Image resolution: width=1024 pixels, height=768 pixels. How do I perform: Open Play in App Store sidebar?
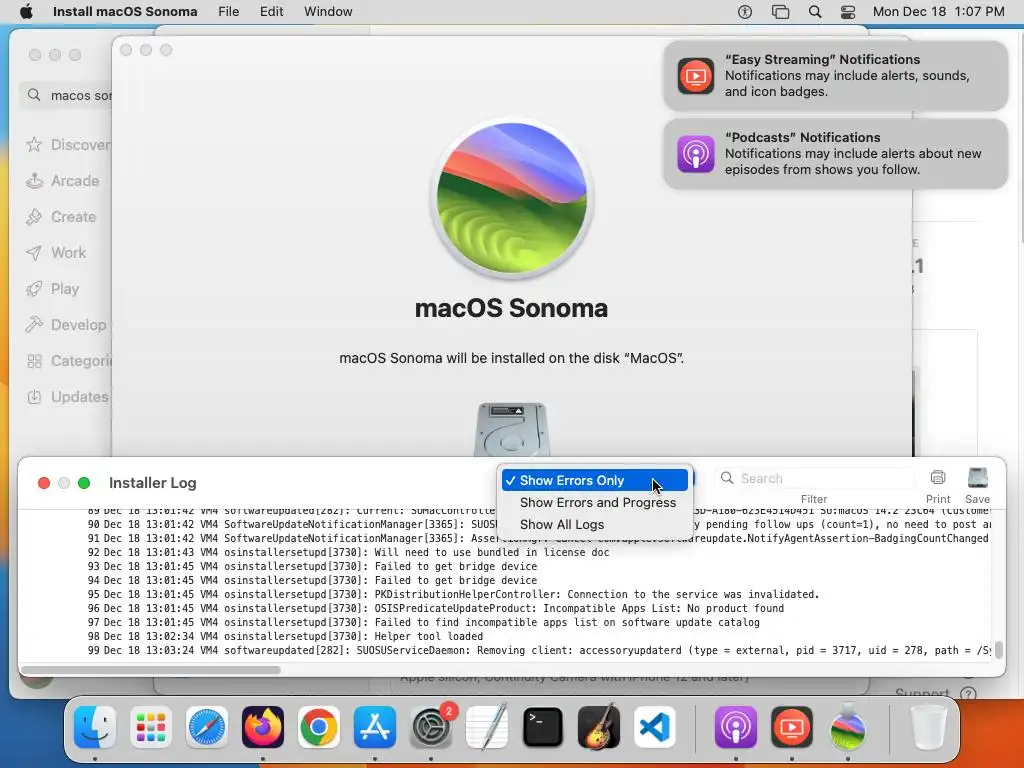[52, 289]
